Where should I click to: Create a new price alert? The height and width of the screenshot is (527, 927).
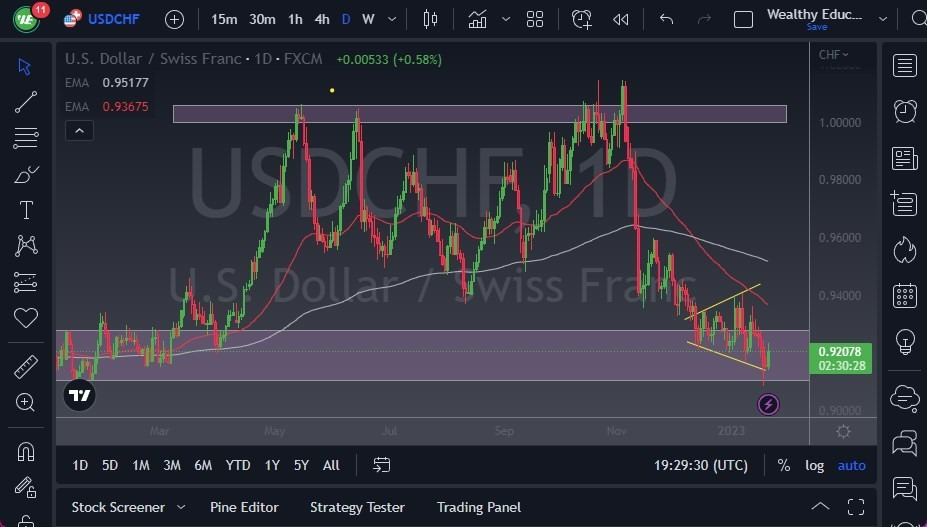(581, 20)
